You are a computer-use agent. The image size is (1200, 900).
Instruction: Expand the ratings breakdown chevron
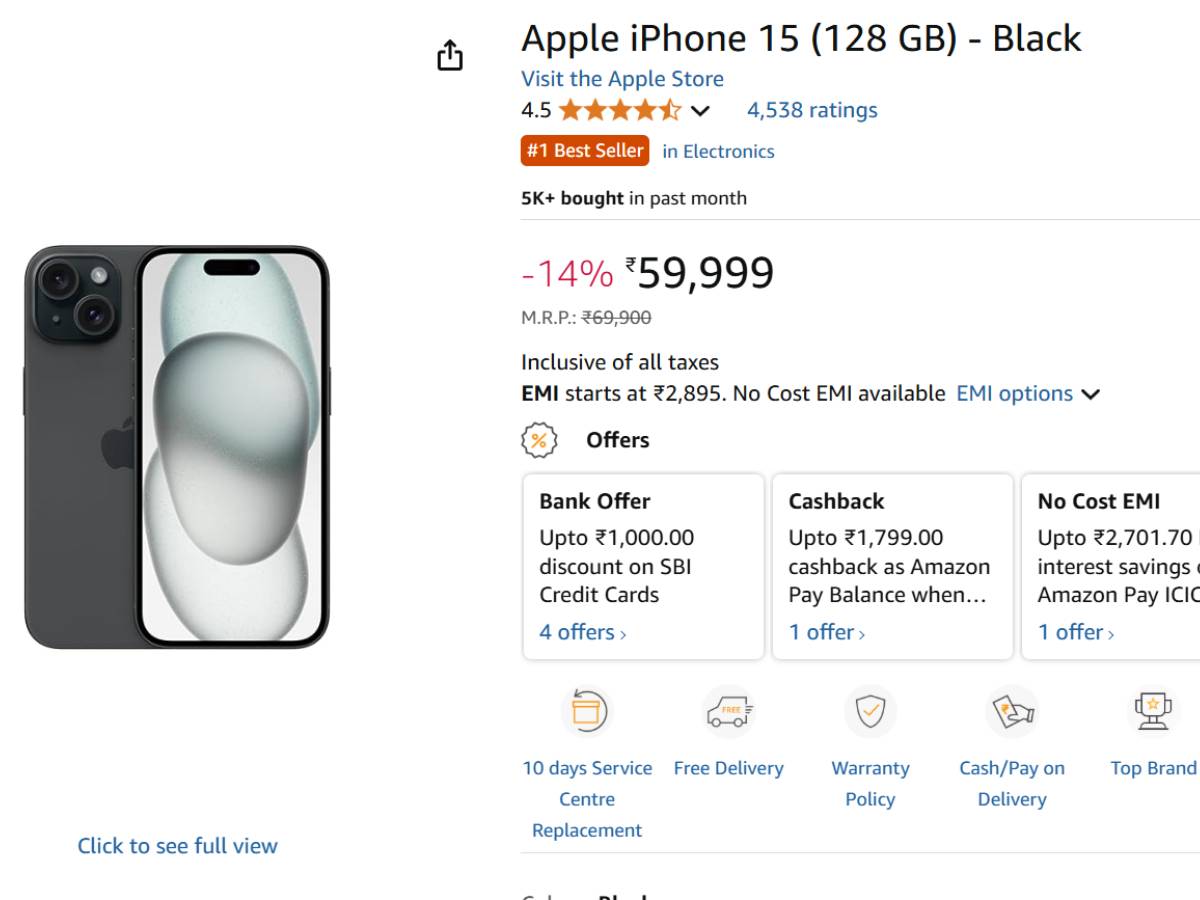pos(700,111)
